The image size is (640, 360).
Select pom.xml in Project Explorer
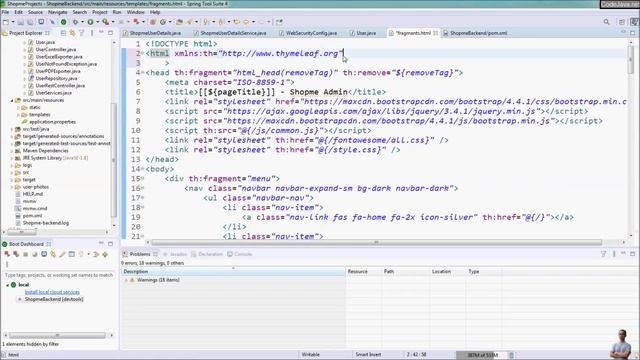pos(32,216)
